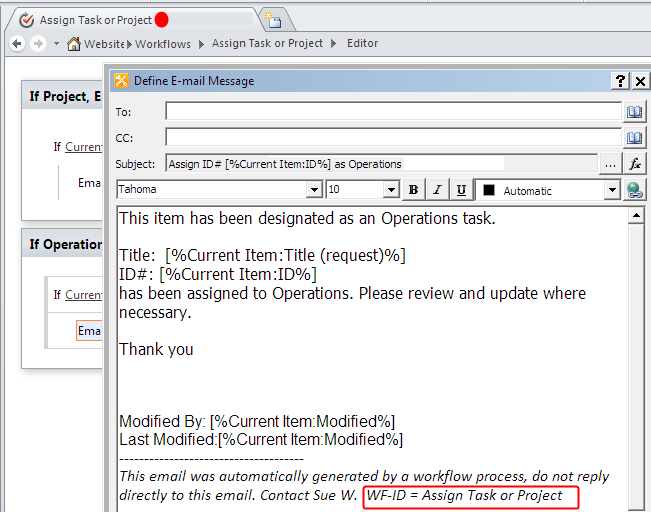Open the Workflows breadcrumb
Screen dimensions: 651x512
click(x=163, y=44)
